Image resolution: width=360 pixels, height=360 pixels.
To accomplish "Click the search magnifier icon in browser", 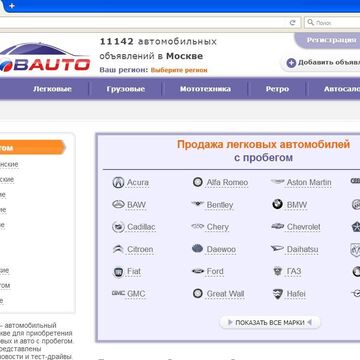I will point(311,22).
